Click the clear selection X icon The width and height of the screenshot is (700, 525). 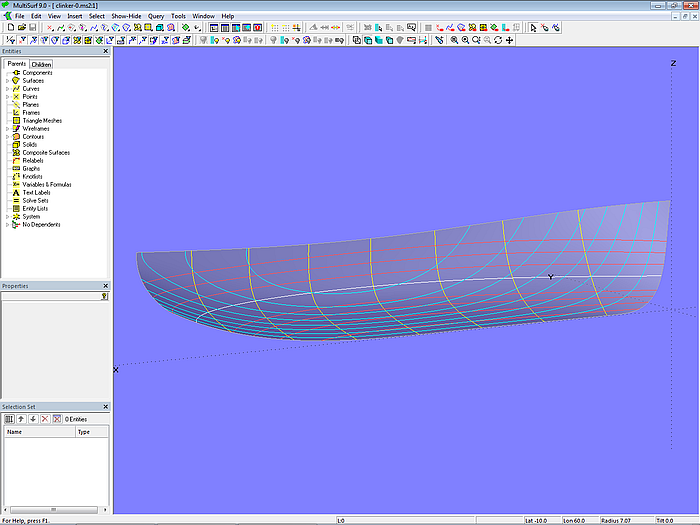tap(56, 419)
